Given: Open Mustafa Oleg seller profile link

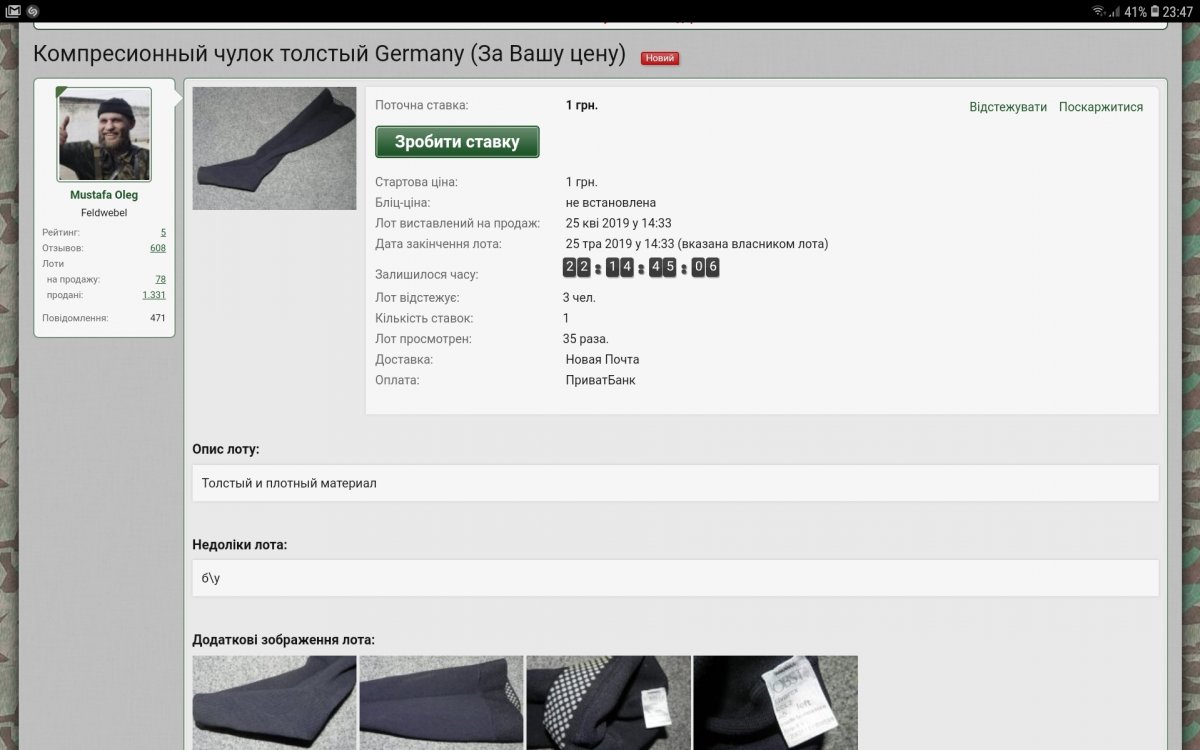Looking at the screenshot, I should tap(104, 195).
